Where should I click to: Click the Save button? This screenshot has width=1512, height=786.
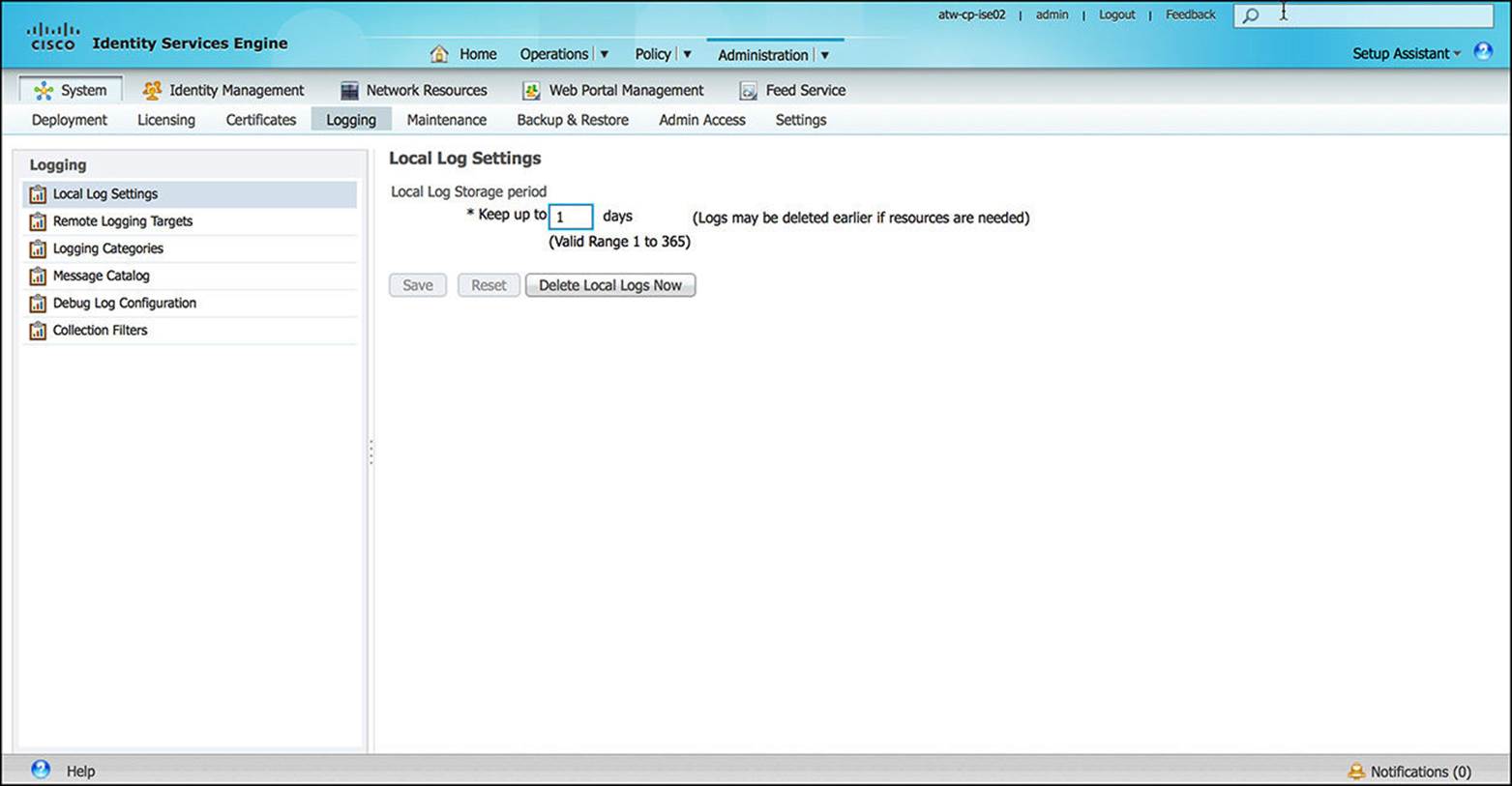pos(418,285)
